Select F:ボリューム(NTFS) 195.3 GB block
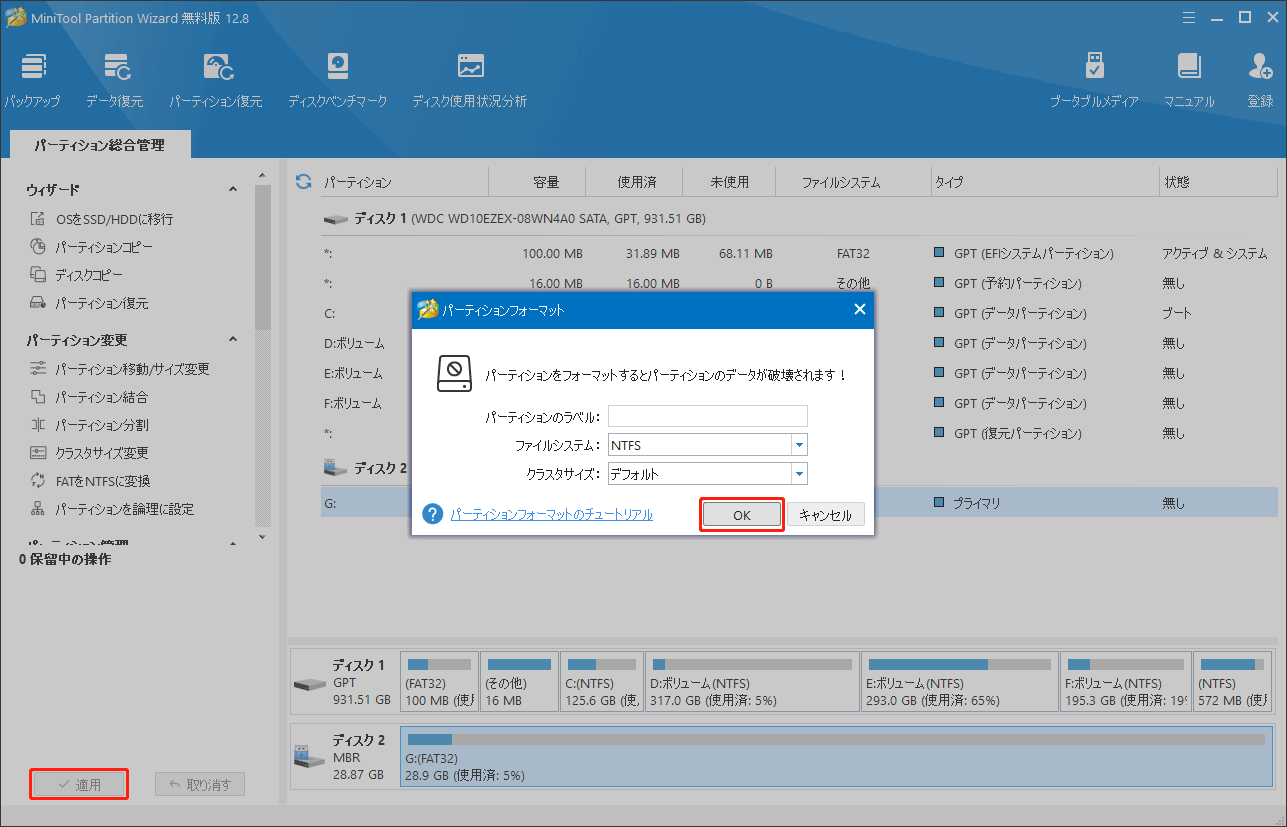The image size is (1287, 827). [x=1126, y=682]
